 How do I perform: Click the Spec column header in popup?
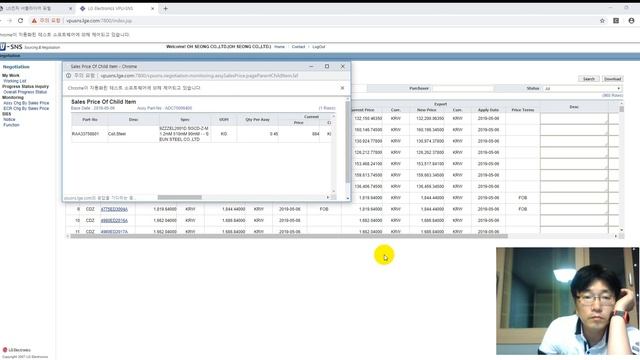[x=184, y=120]
